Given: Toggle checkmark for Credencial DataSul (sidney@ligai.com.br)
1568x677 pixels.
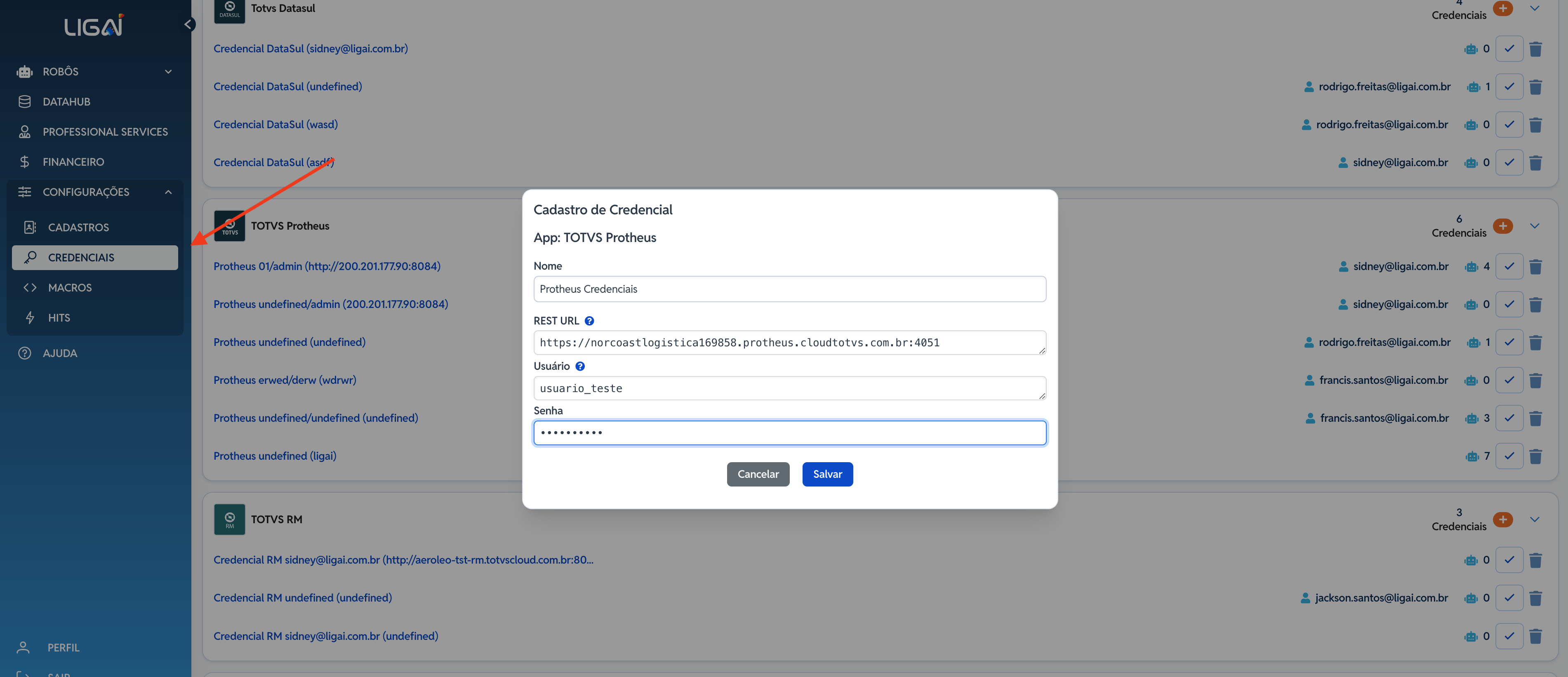Looking at the screenshot, I should point(1509,49).
